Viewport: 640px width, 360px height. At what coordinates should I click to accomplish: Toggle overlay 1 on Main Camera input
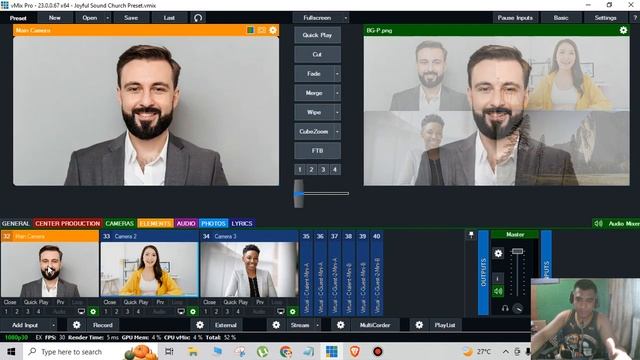[x=6, y=311]
